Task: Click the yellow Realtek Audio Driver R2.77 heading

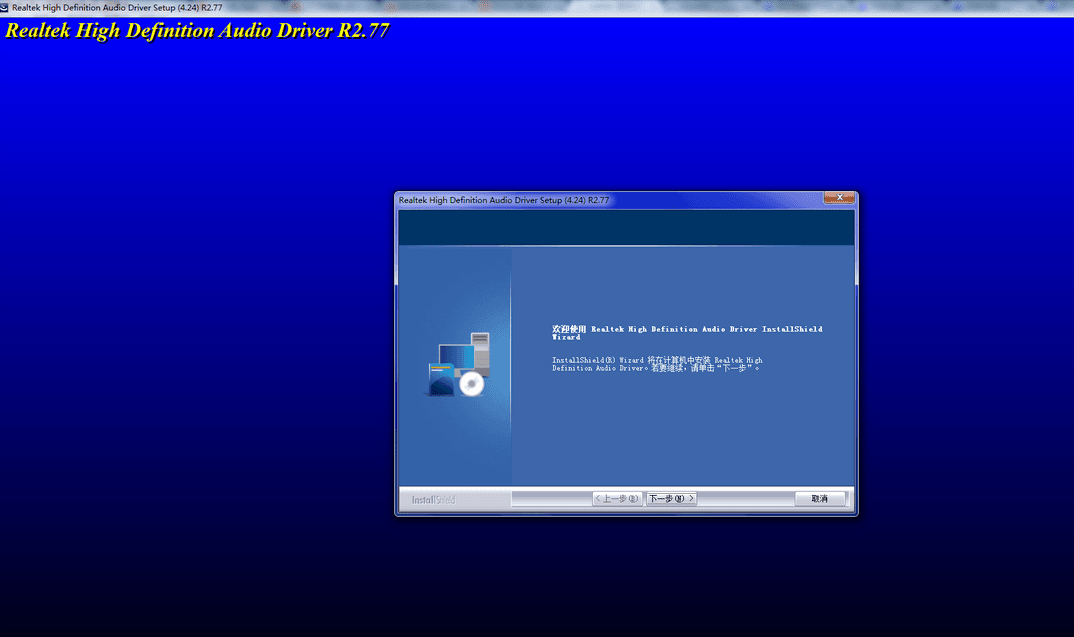Action: point(197,30)
